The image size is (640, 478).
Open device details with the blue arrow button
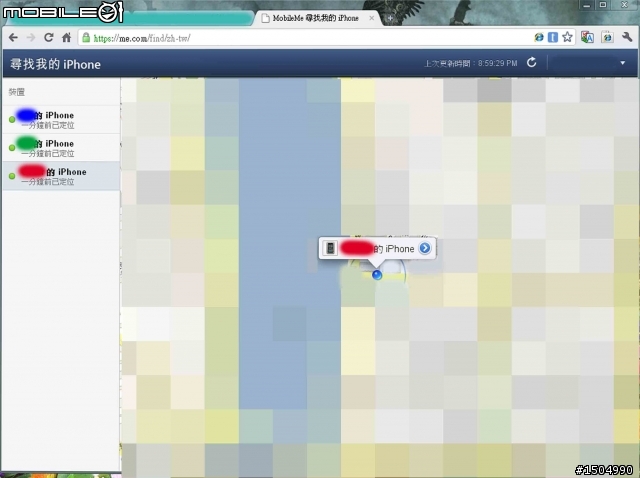tap(425, 248)
